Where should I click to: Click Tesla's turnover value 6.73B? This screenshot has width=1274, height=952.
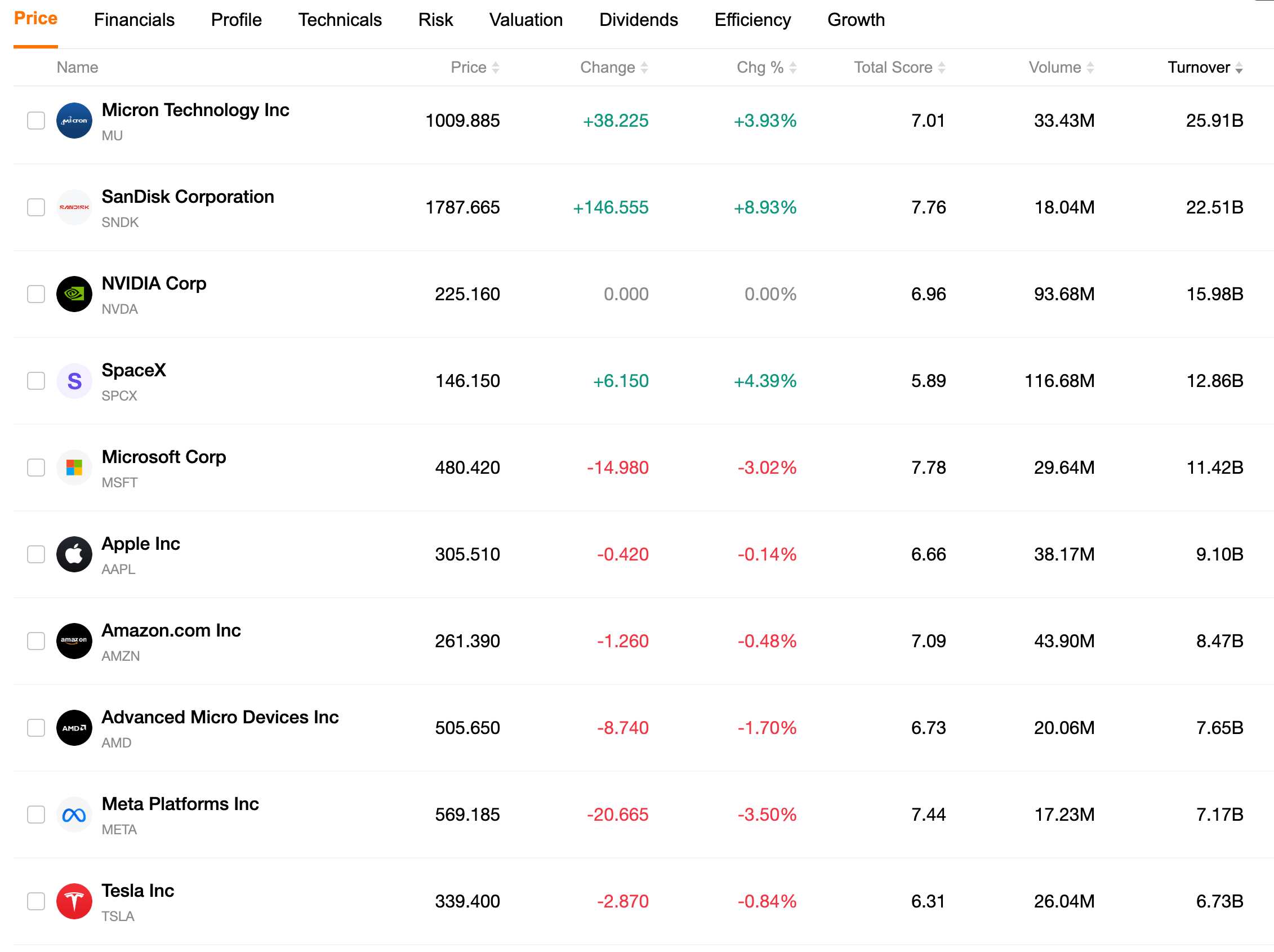1220,901
